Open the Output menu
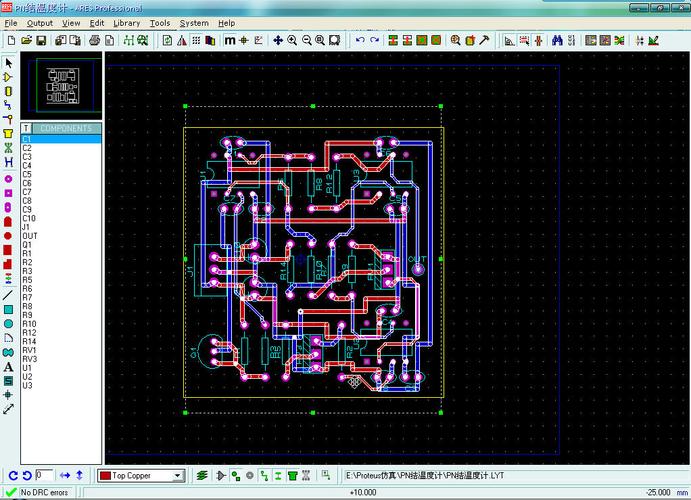 pos(40,23)
